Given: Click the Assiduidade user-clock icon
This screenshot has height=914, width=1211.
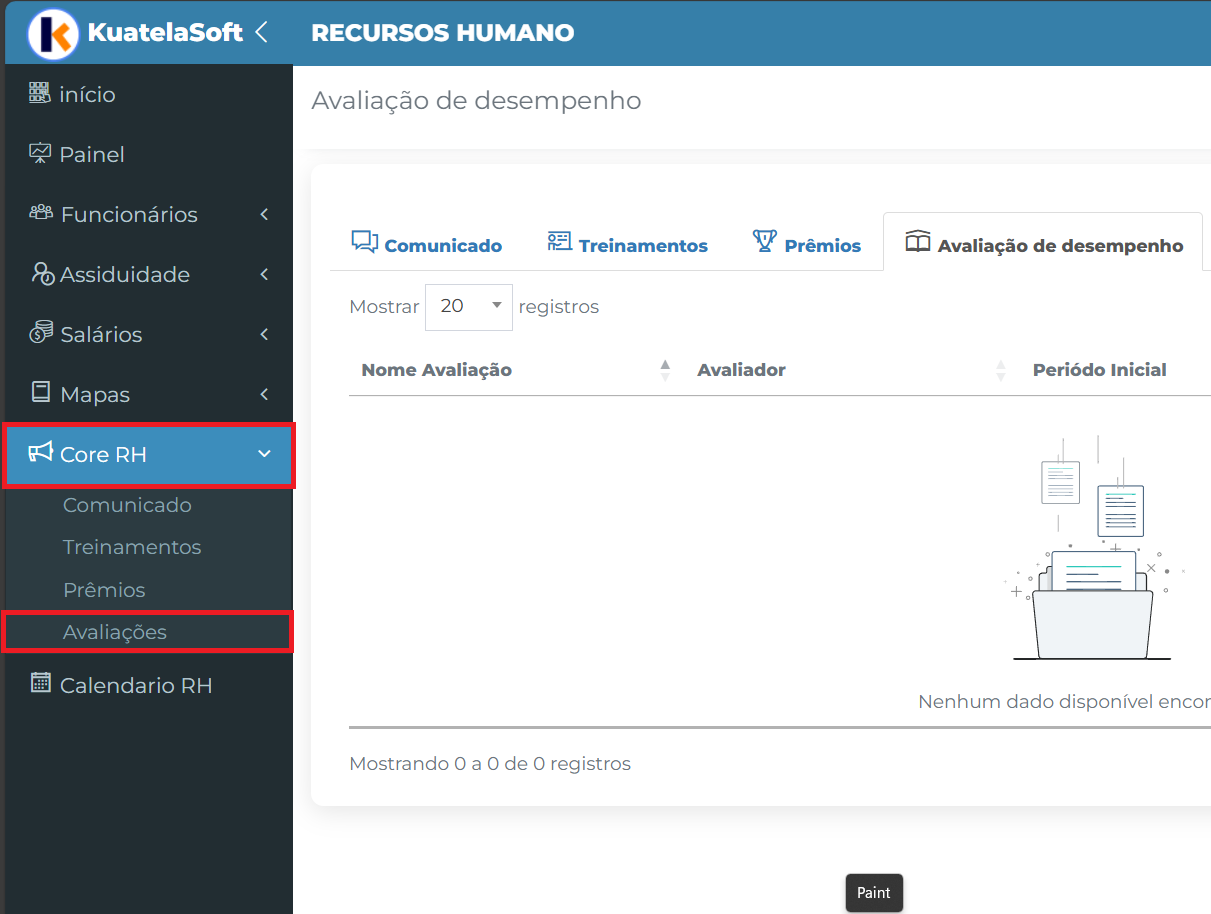Looking at the screenshot, I should [x=42, y=274].
